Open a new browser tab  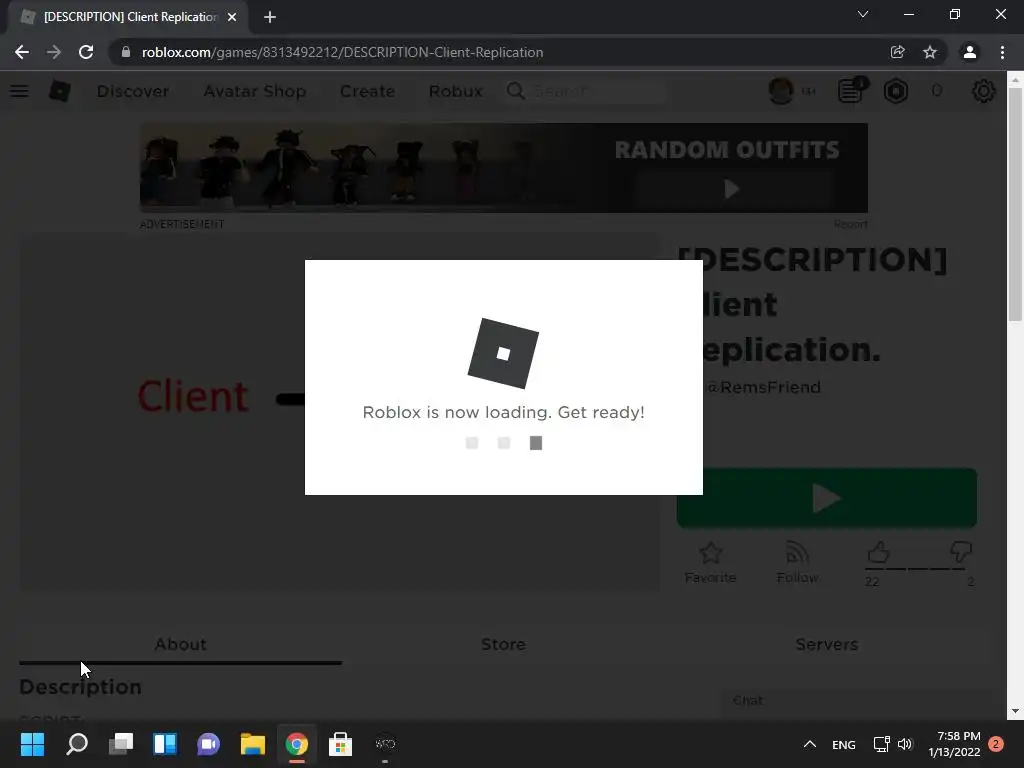(270, 17)
